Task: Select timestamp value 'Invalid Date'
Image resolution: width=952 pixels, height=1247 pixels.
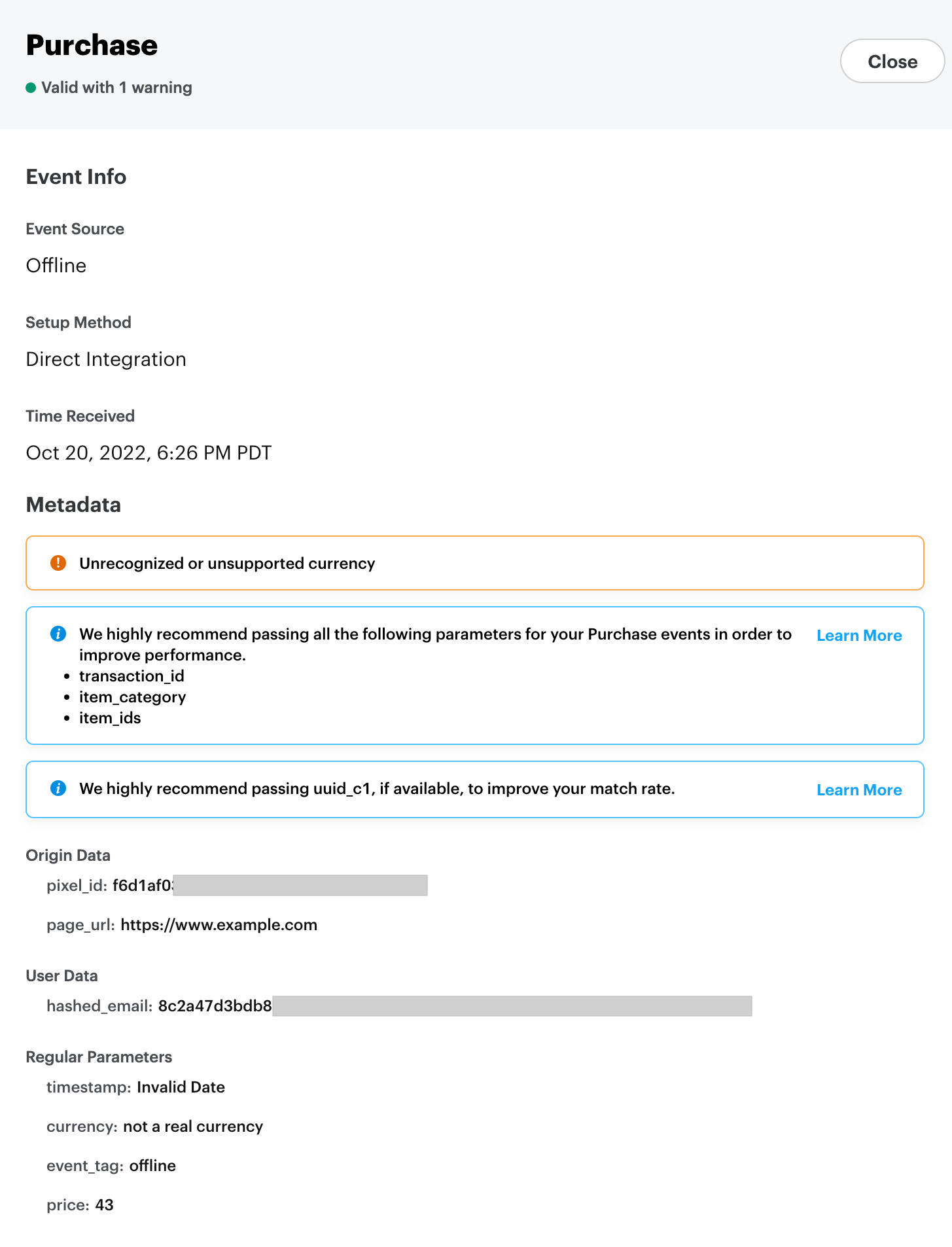Action: click(x=181, y=1087)
